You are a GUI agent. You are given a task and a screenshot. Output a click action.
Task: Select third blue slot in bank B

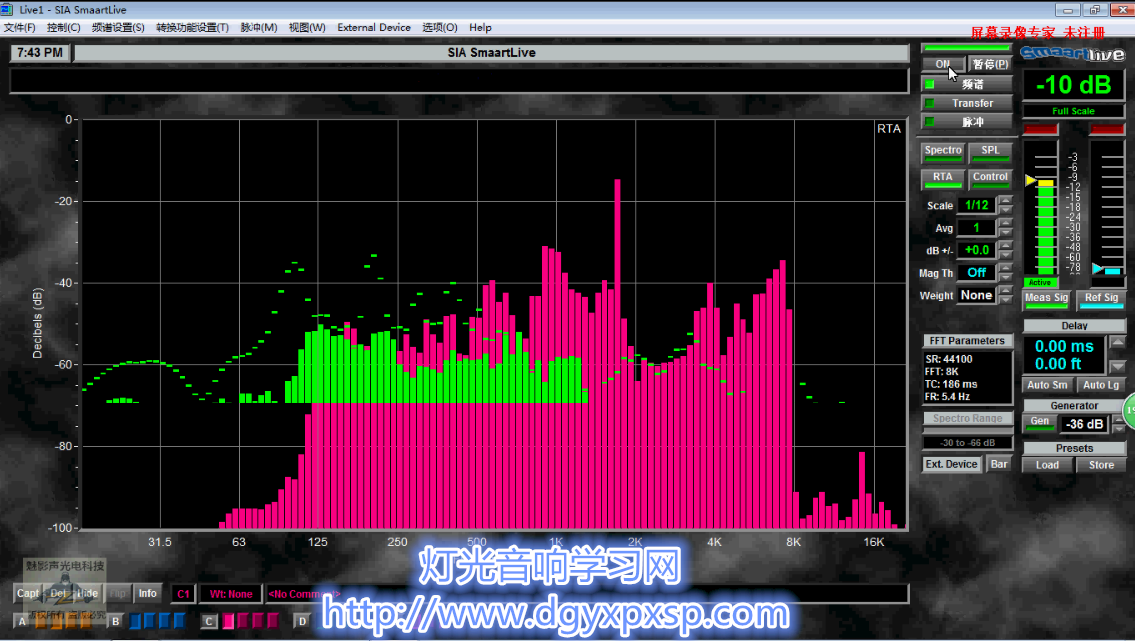[165, 621]
